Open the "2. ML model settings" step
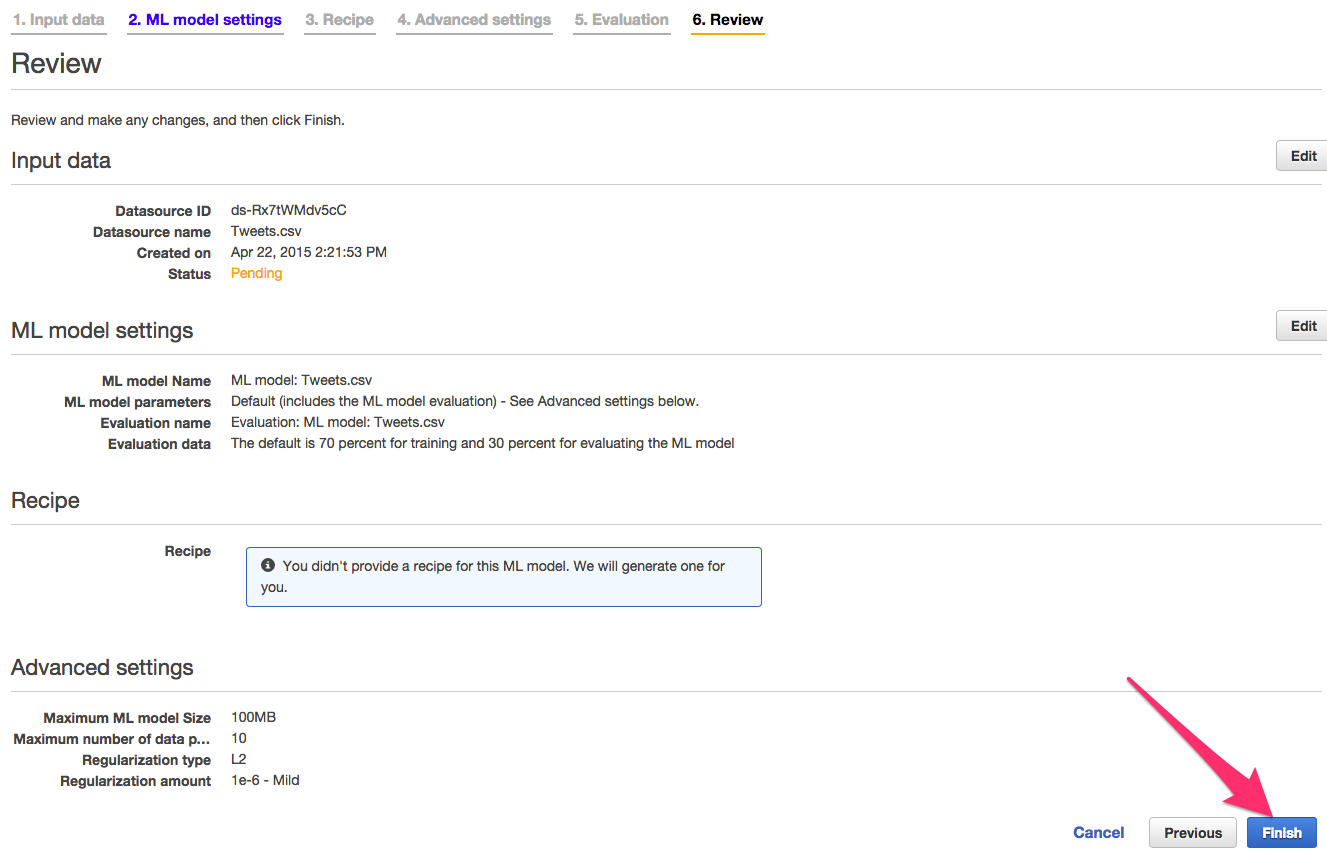Image resolution: width=1327 pixels, height=851 pixels. tap(205, 19)
